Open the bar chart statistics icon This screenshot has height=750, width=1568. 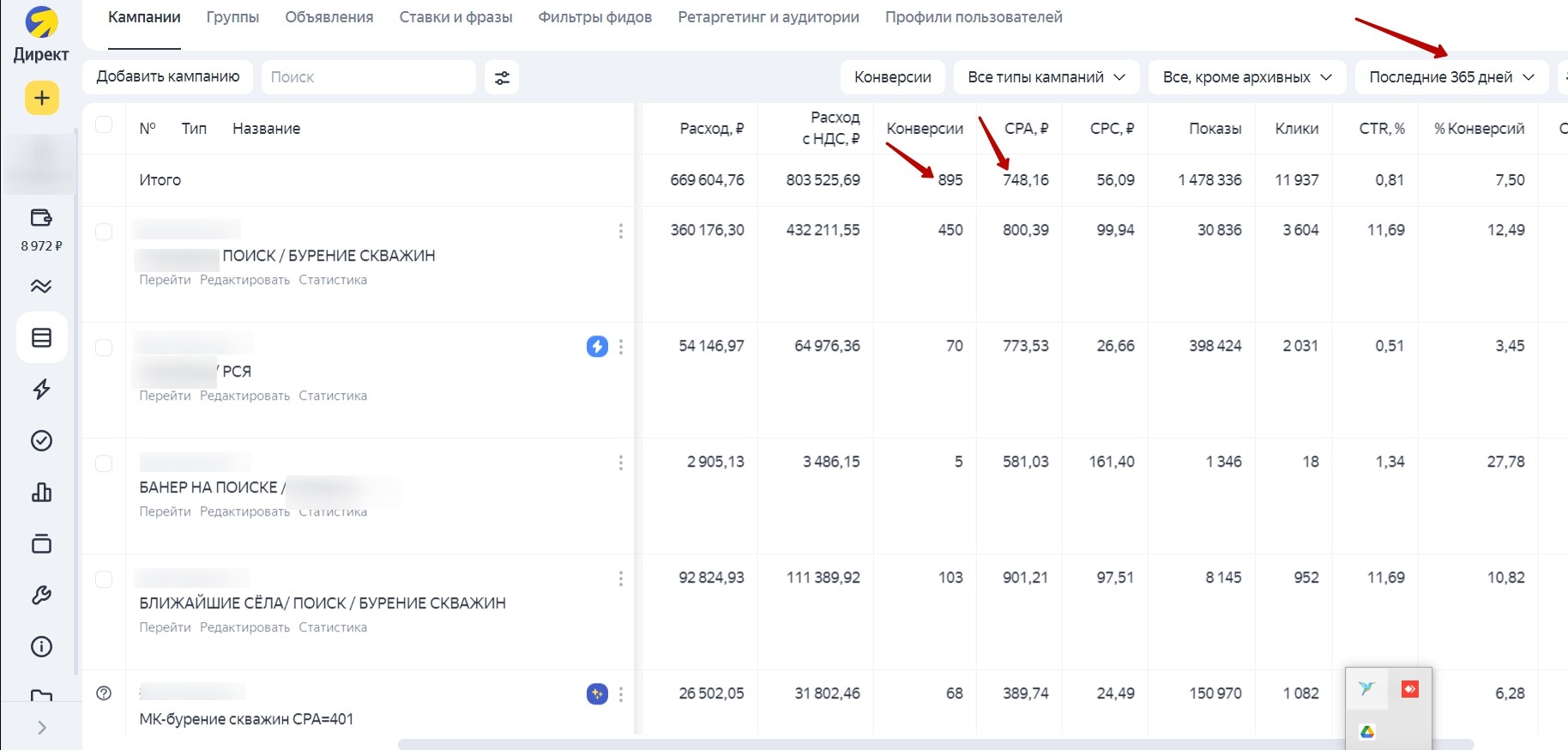(x=41, y=493)
